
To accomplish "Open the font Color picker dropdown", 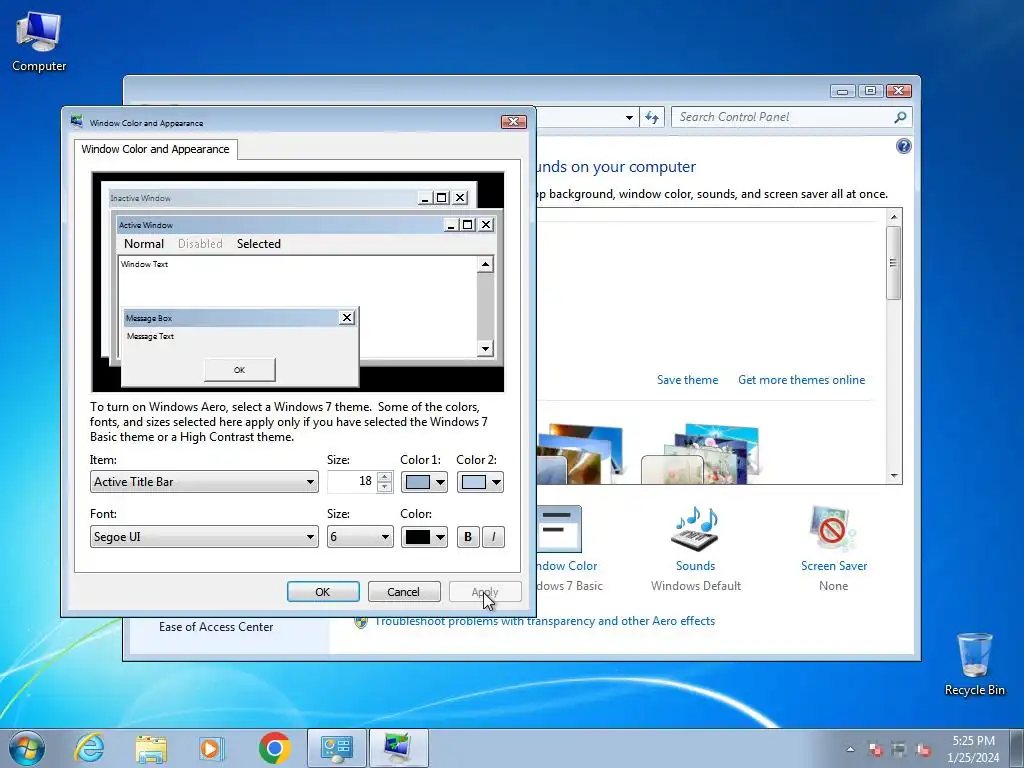I will click(424, 537).
